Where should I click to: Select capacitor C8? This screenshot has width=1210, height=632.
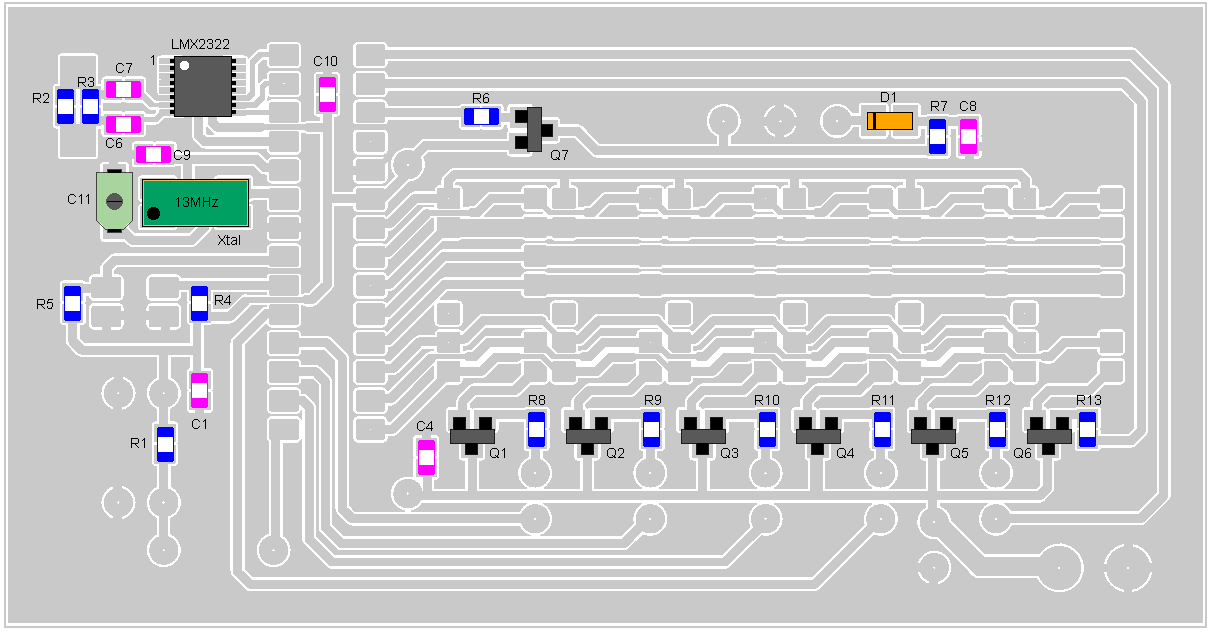(968, 137)
